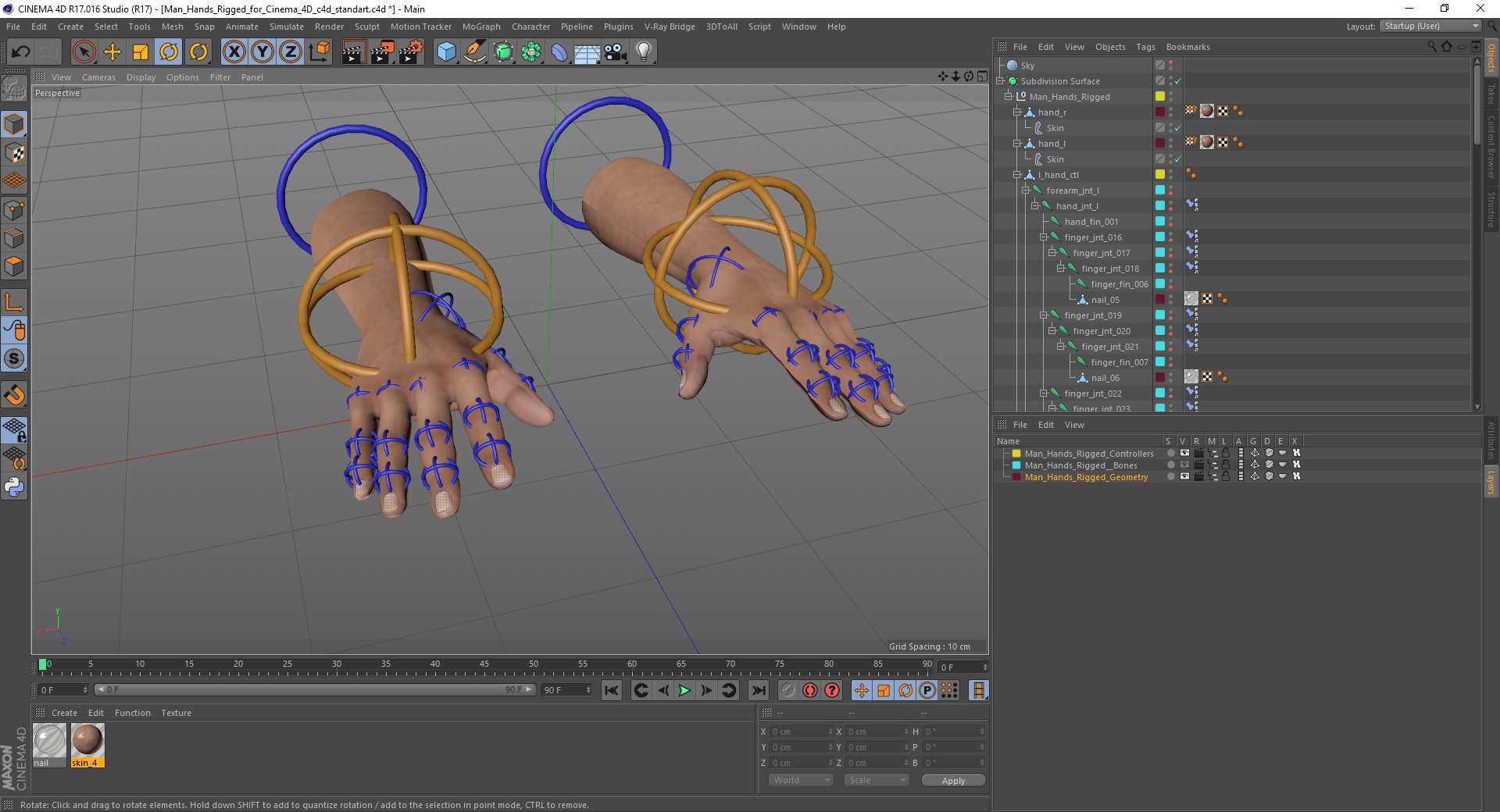Open the Layout dropdown Startup (User)
The width and height of the screenshot is (1500, 812).
(1430, 26)
